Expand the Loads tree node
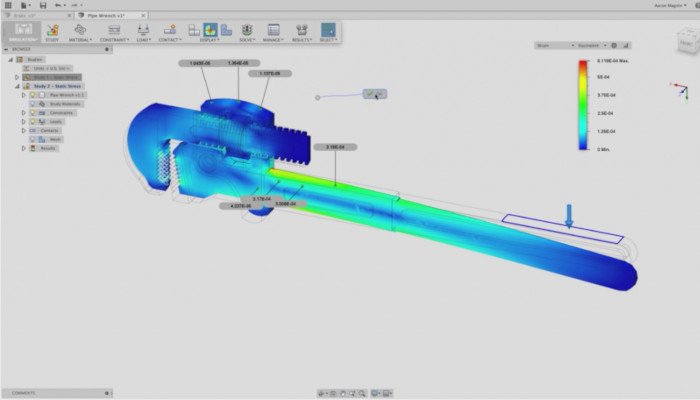 (24, 121)
